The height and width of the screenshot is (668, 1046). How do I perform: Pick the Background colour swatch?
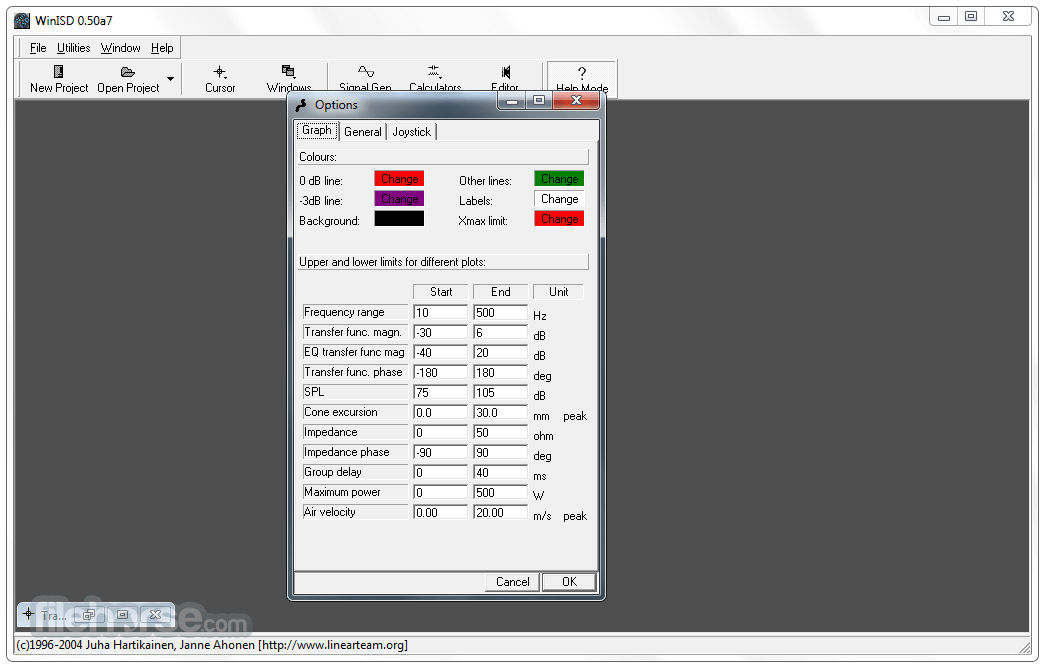(399, 219)
